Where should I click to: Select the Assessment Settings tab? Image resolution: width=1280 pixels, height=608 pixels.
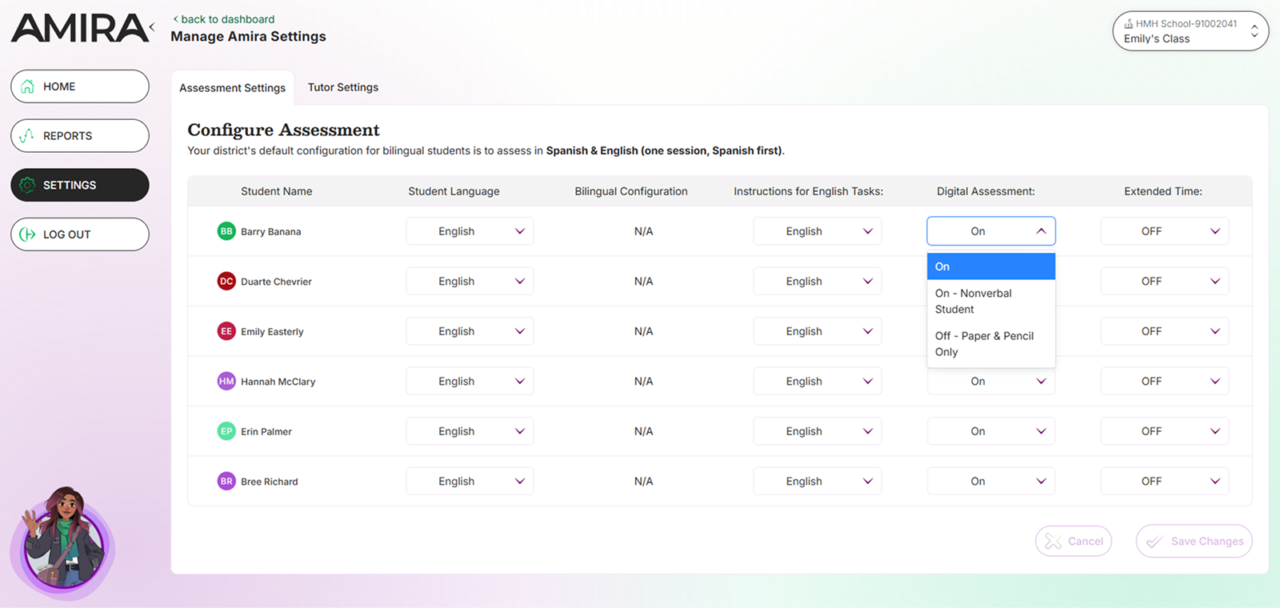233,87
